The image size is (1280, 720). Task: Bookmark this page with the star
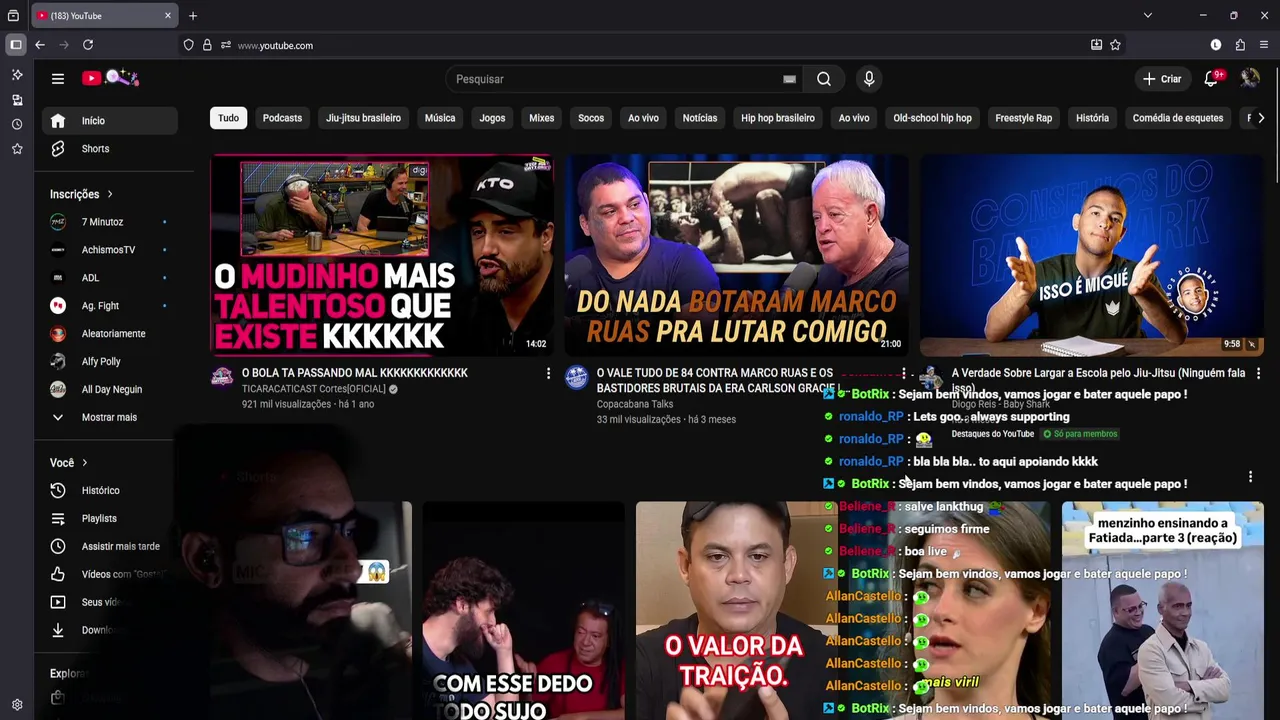click(x=1115, y=45)
